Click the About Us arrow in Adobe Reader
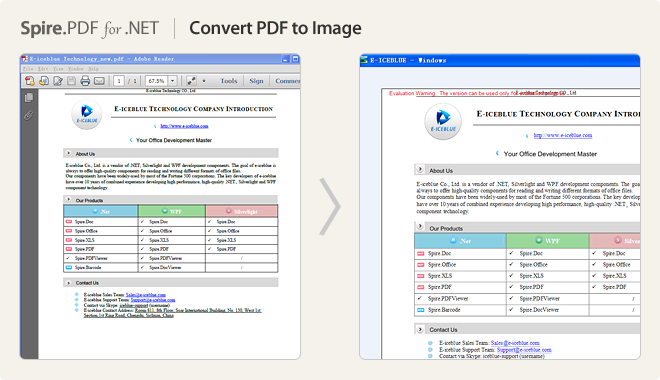 (68, 153)
